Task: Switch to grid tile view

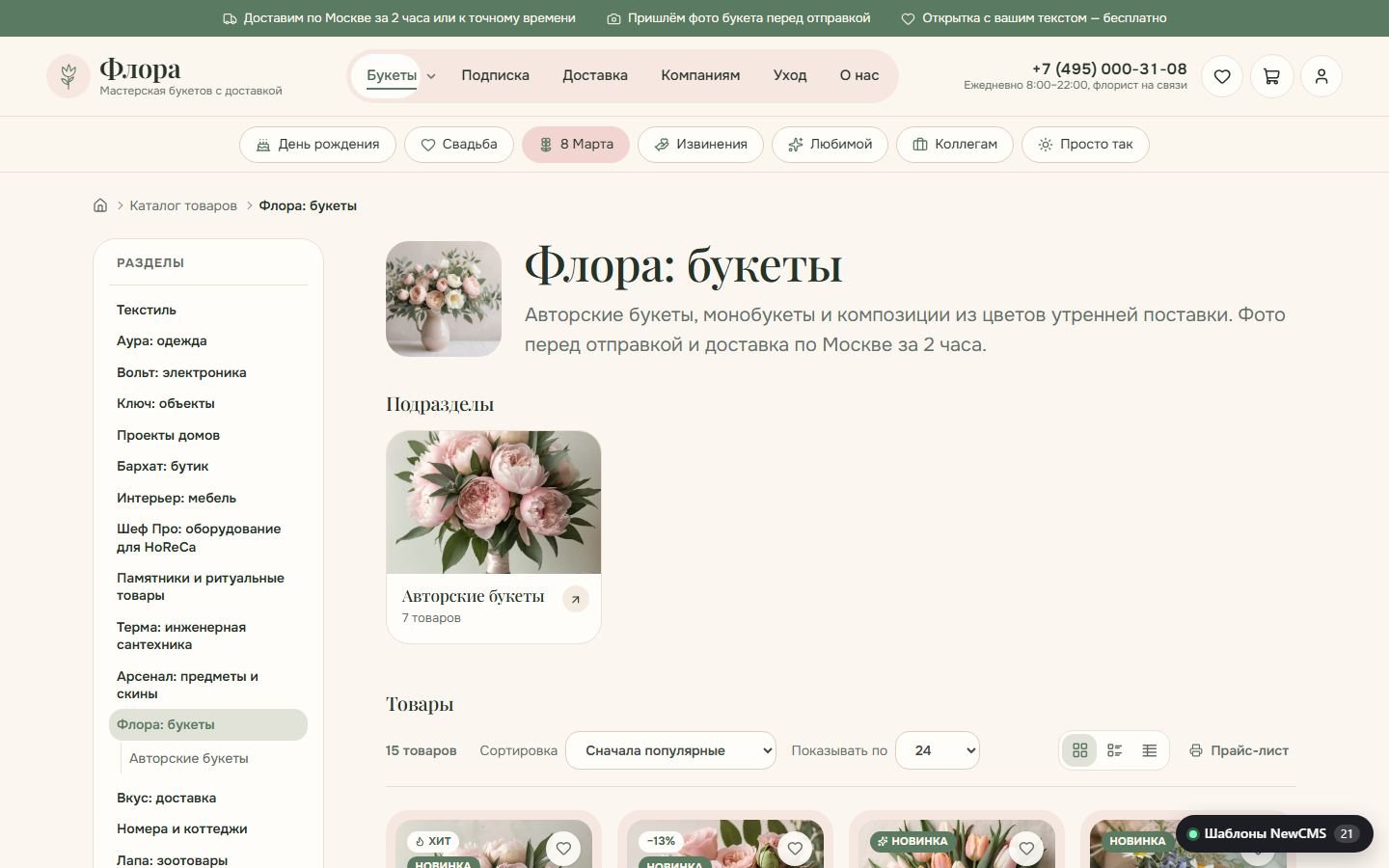Action: tap(1080, 750)
